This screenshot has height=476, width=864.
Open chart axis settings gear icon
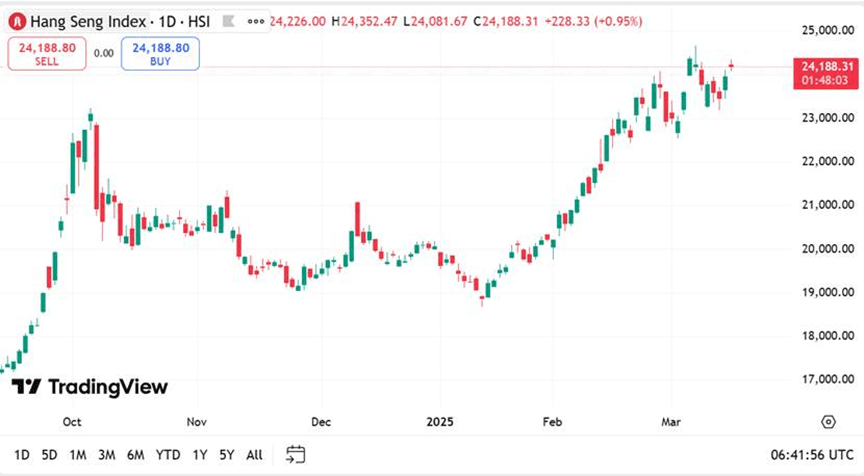[828, 421]
